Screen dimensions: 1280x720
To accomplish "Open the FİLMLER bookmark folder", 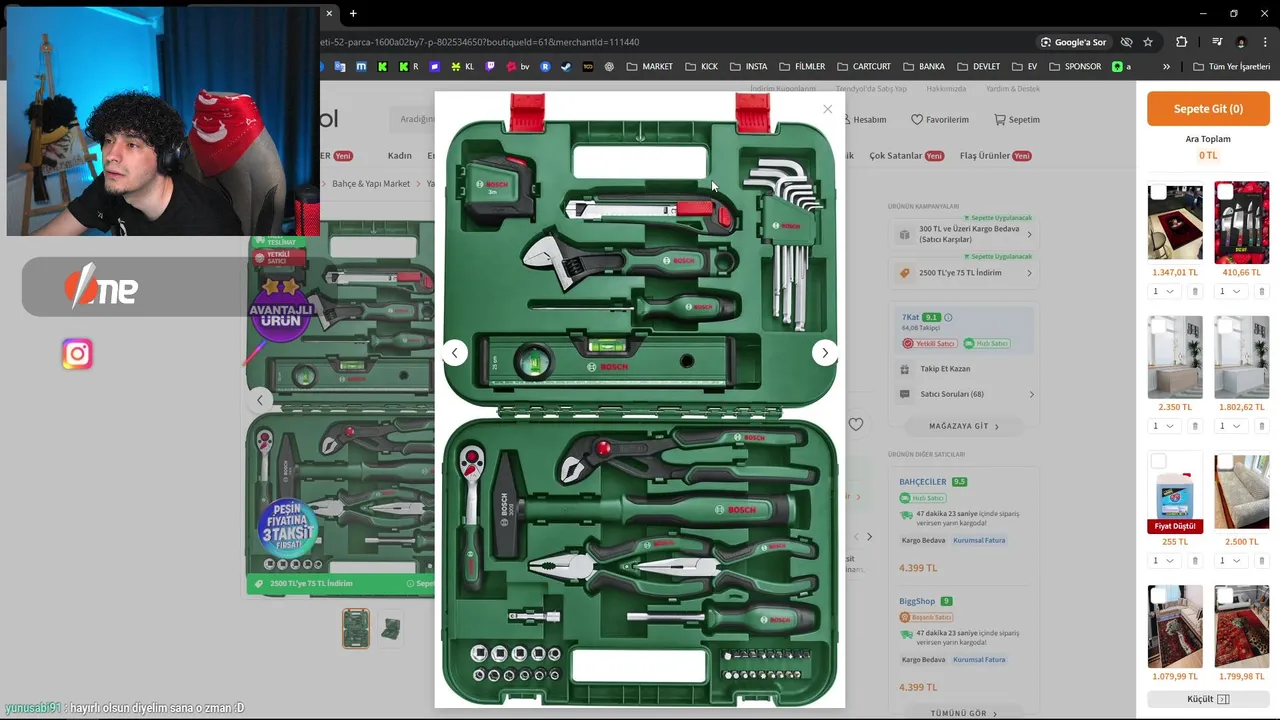I will [x=801, y=66].
